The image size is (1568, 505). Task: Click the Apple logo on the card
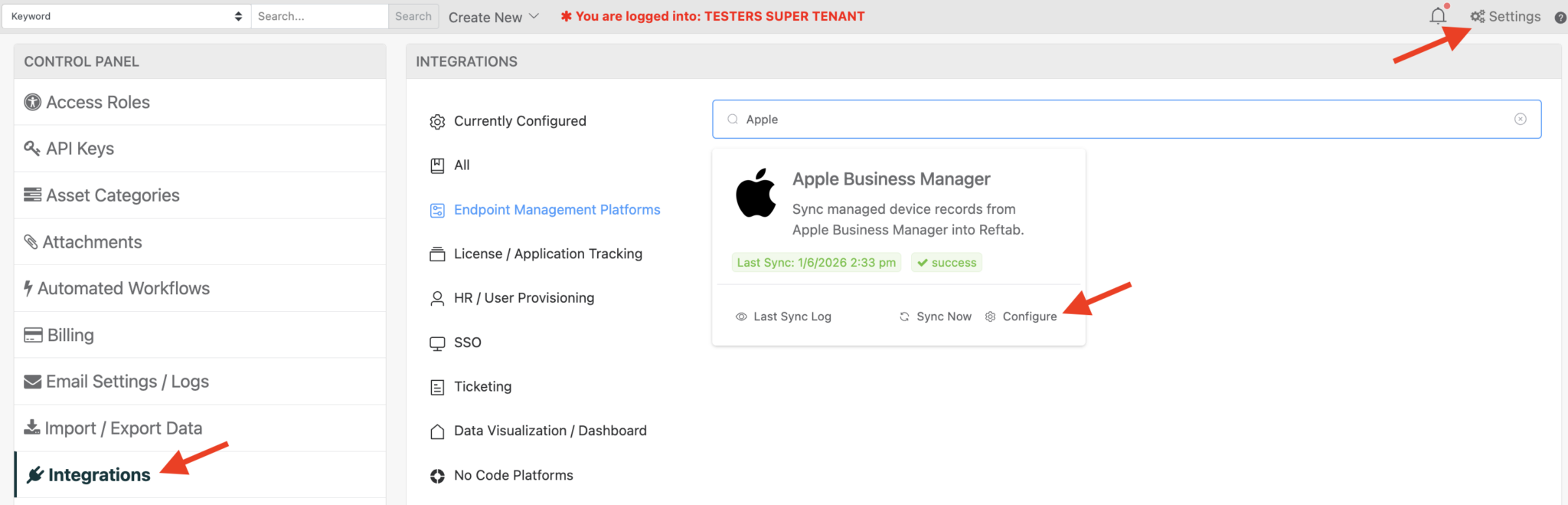pos(756,192)
